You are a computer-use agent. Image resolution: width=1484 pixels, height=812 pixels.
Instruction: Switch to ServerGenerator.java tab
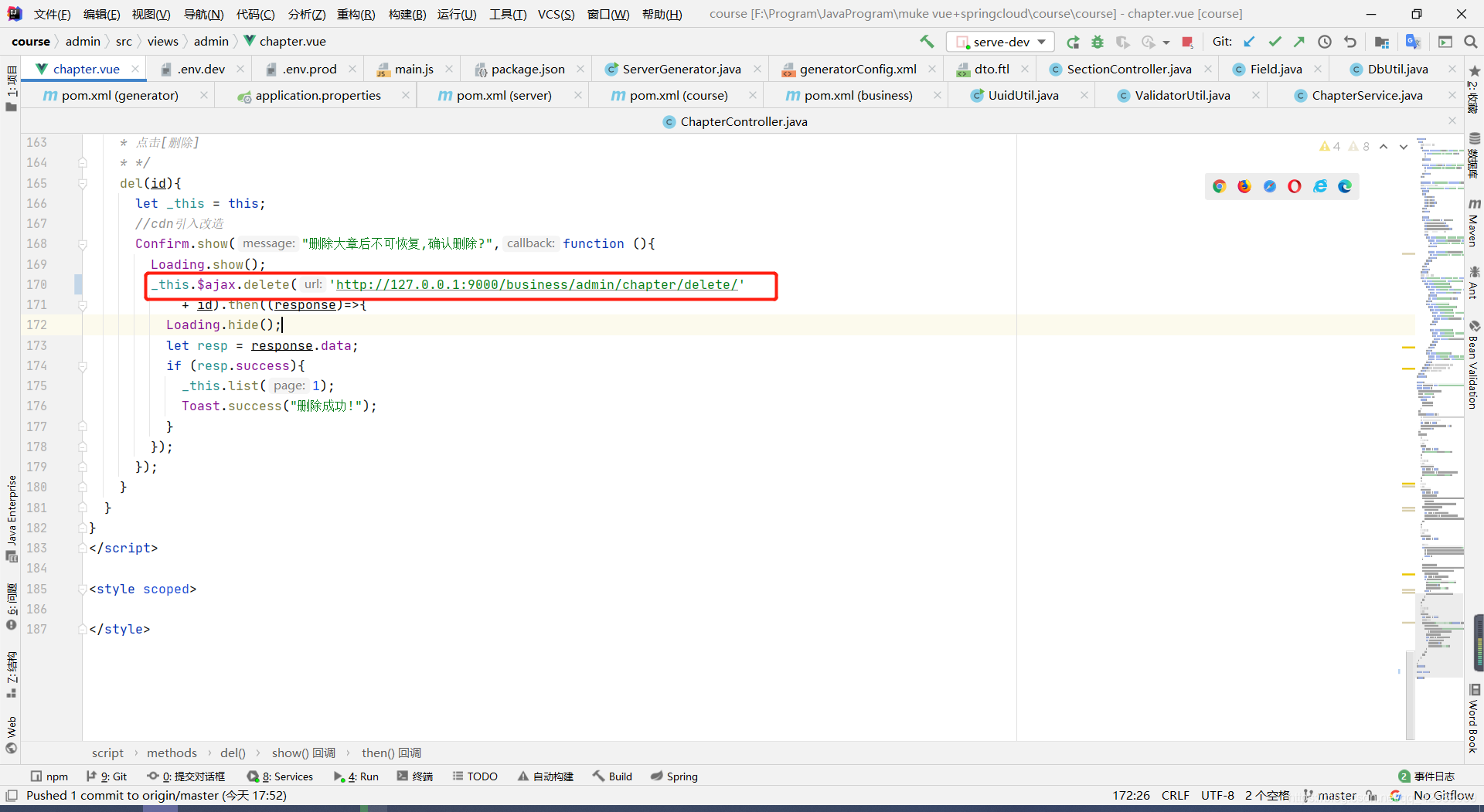(x=681, y=69)
